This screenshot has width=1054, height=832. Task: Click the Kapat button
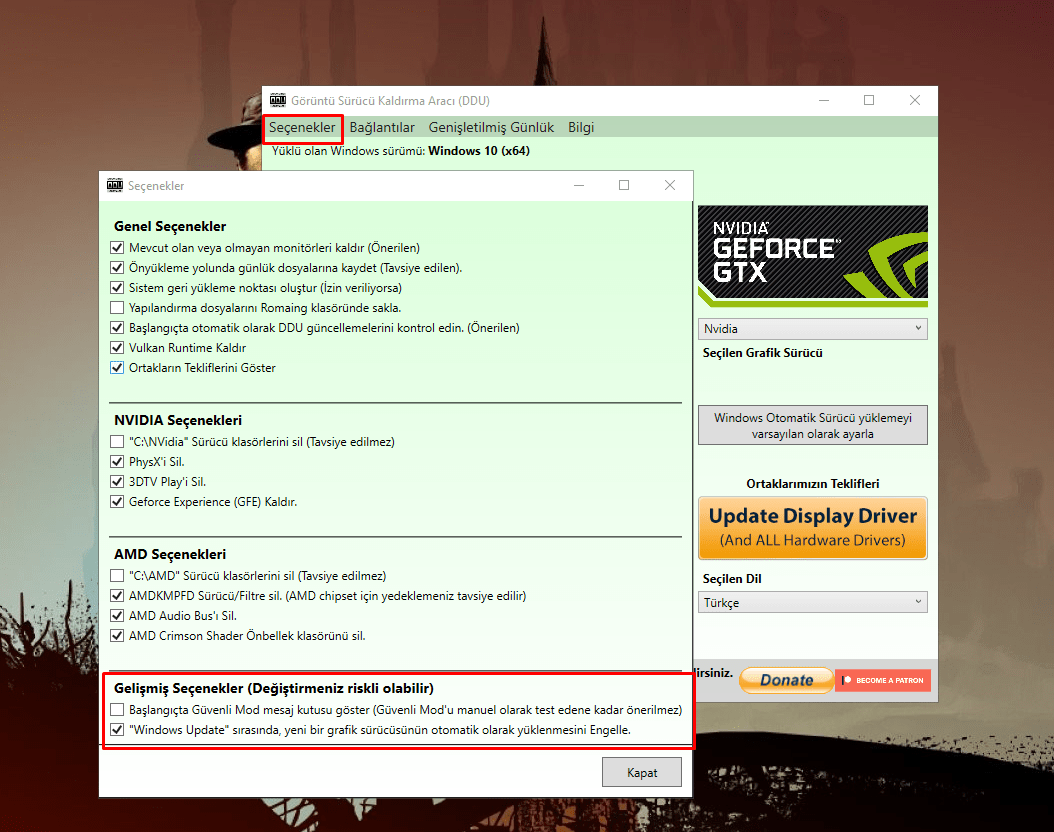tap(642, 772)
